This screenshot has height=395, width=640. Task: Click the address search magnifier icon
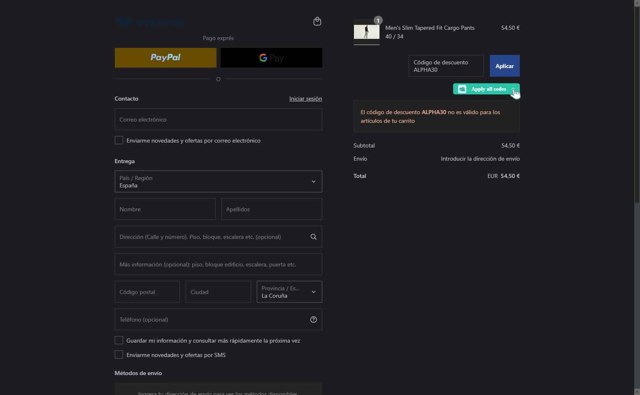(313, 237)
